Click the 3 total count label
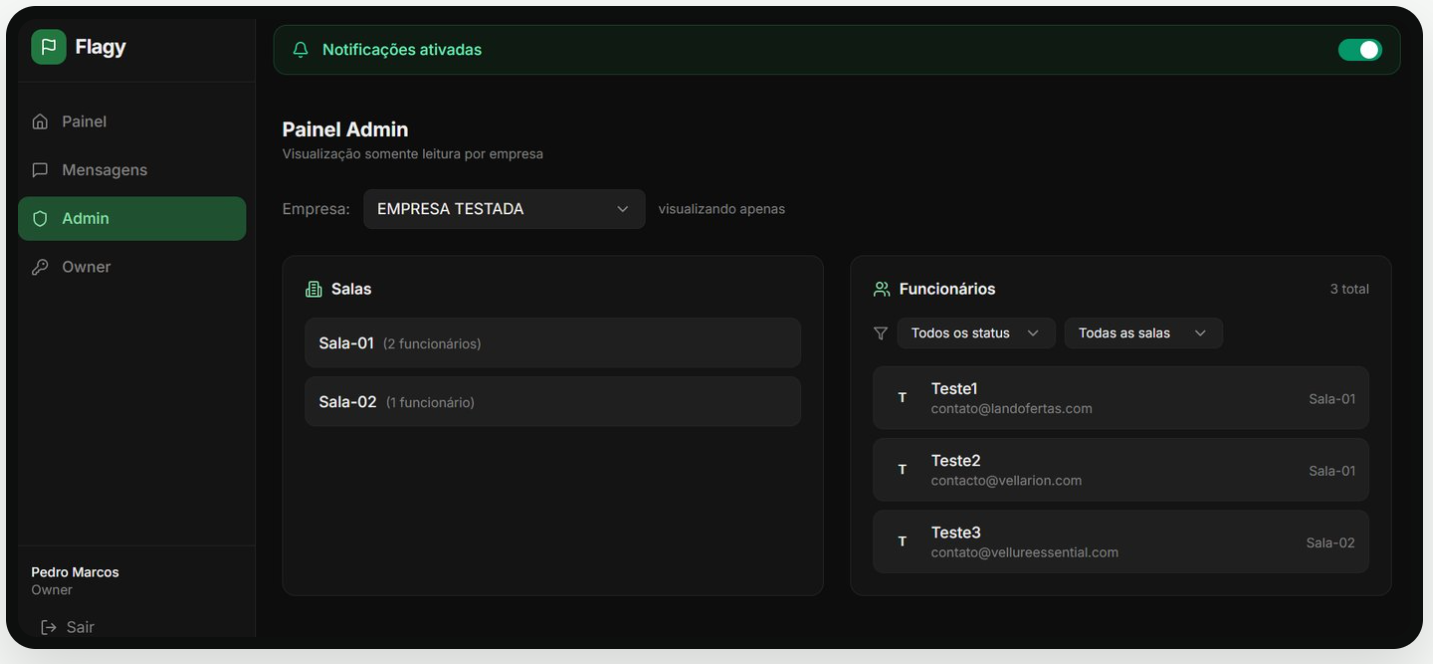This screenshot has height=664, width=1433. pyautogui.click(x=1349, y=289)
